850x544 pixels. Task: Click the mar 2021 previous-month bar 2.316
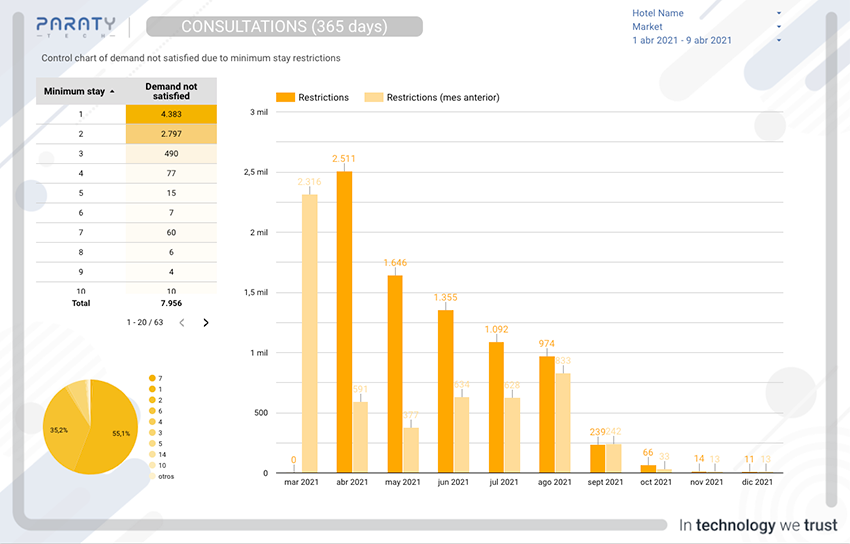(x=310, y=333)
